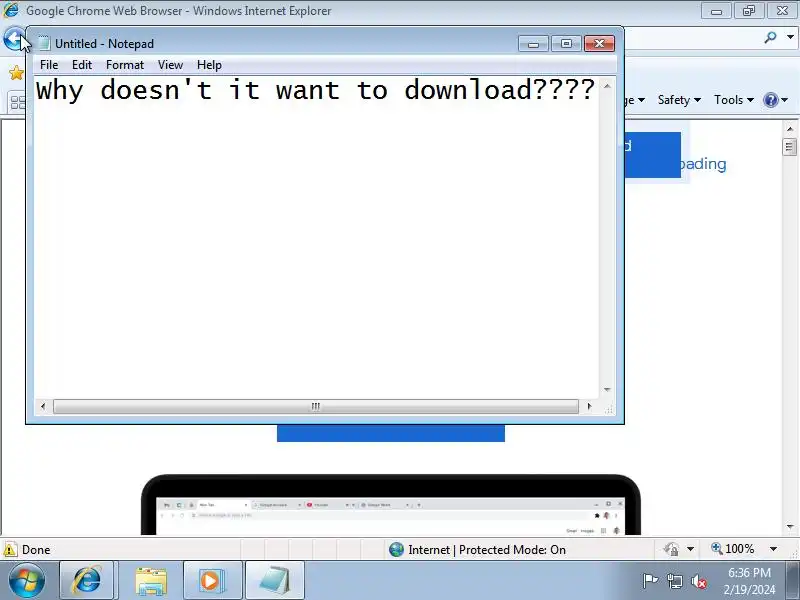Open Notepad's Format menu
The height and width of the screenshot is (600, 800).
pyautogui.click(x=125, y=65)
